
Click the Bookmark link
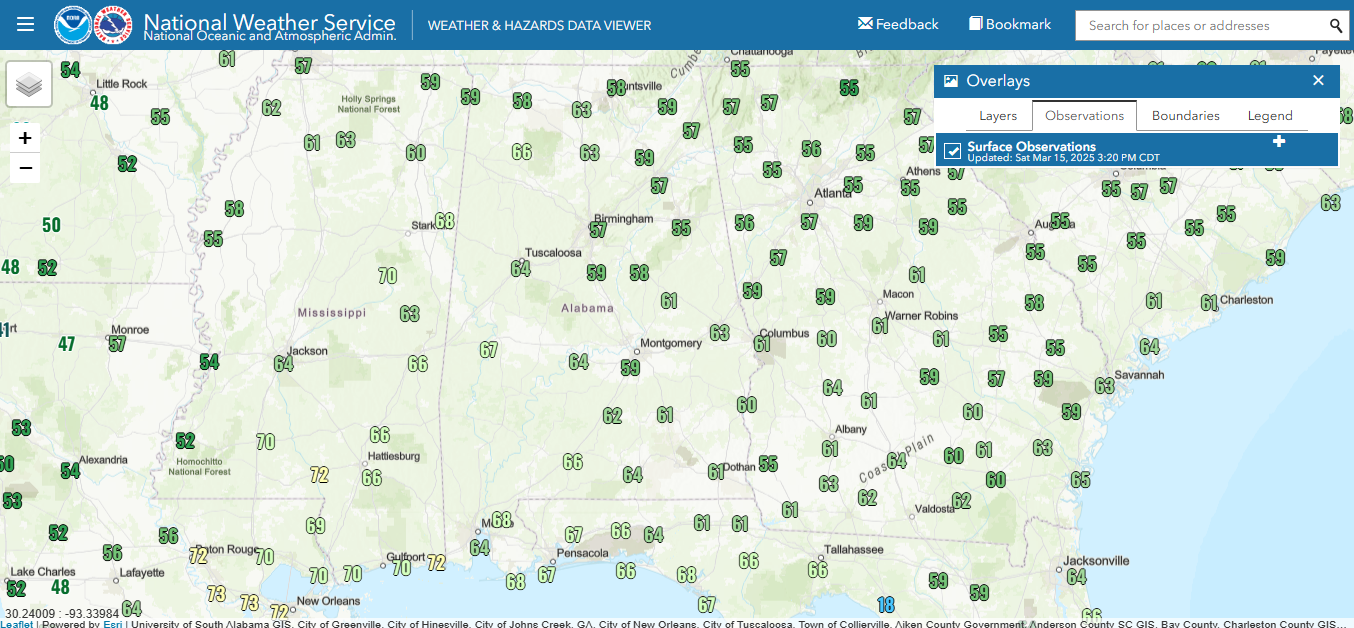[1010, 25]
